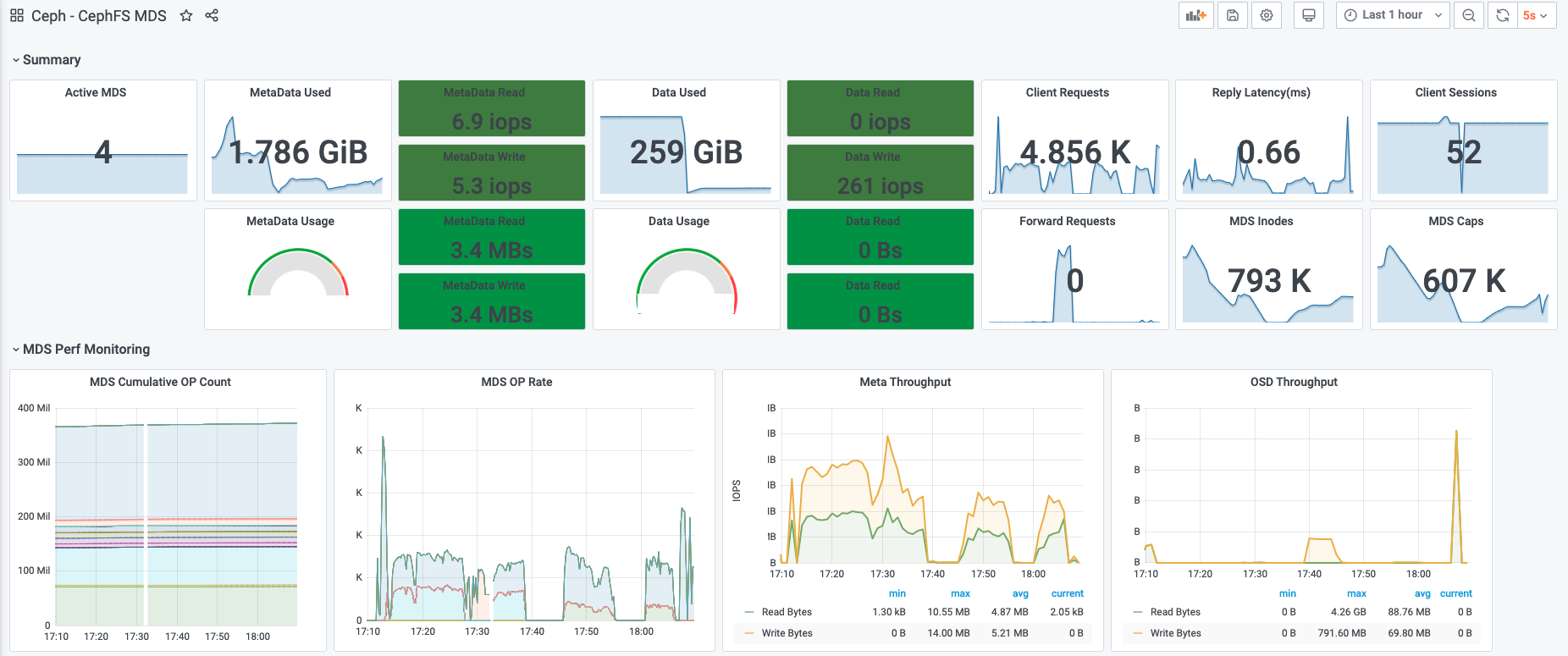The image size is (1568, 656).
Task: Open the 5s refresh interval dropdown
Action: [x=1537, y=15]
